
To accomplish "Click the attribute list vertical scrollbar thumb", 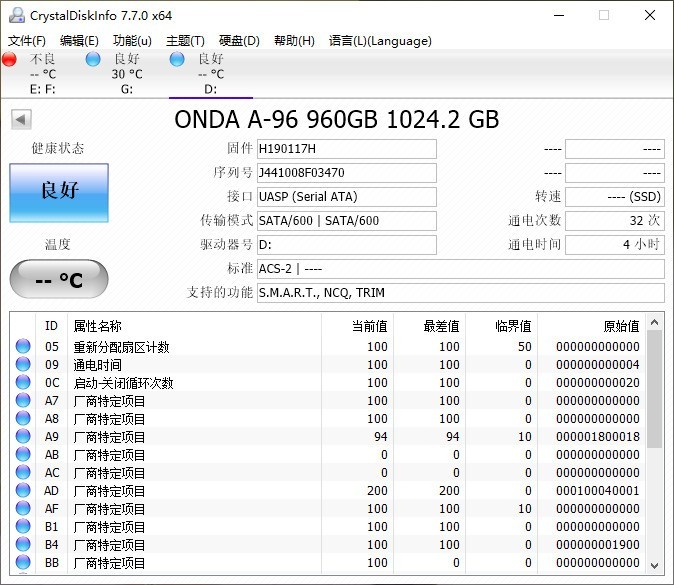I will pos(655,389).
